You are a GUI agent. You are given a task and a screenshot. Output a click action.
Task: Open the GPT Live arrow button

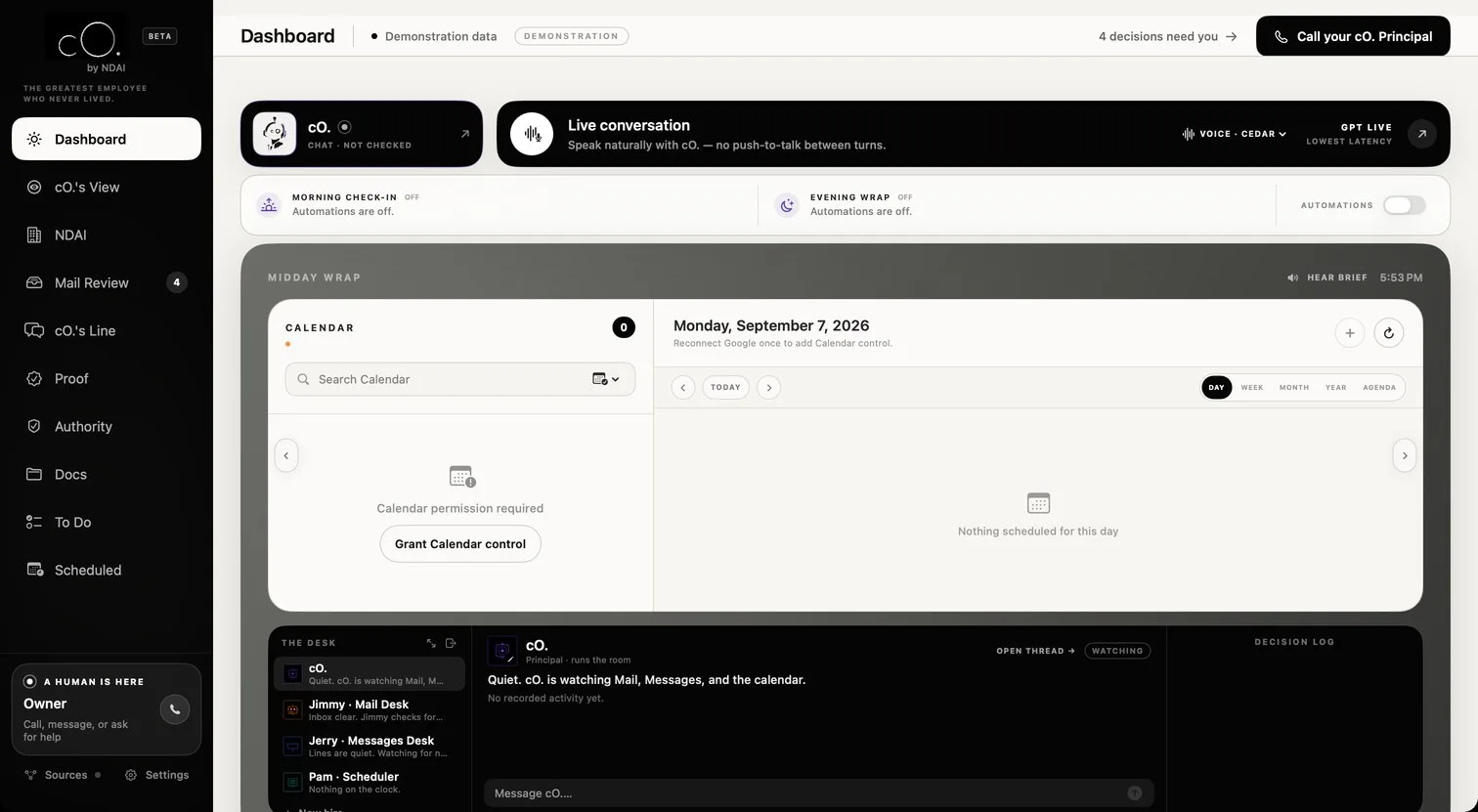[x=1422, y=134]
